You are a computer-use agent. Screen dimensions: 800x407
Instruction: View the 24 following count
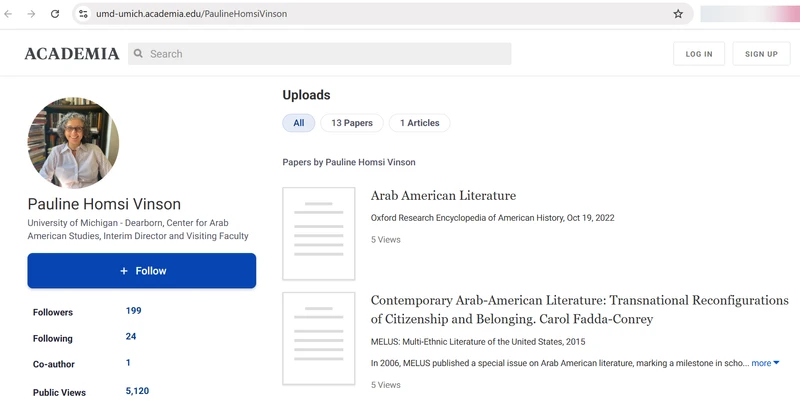pyautogui.click(x=131, y=336)
